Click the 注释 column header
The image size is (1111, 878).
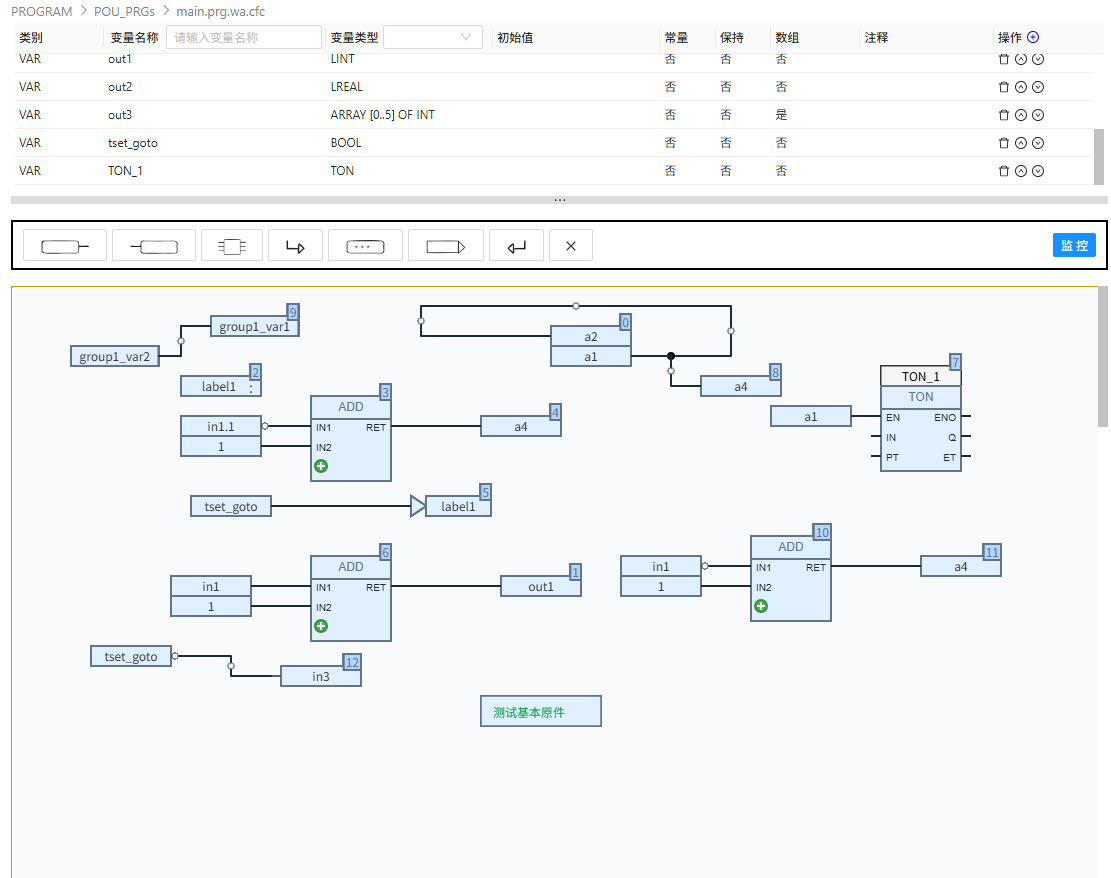click(876, 38)
